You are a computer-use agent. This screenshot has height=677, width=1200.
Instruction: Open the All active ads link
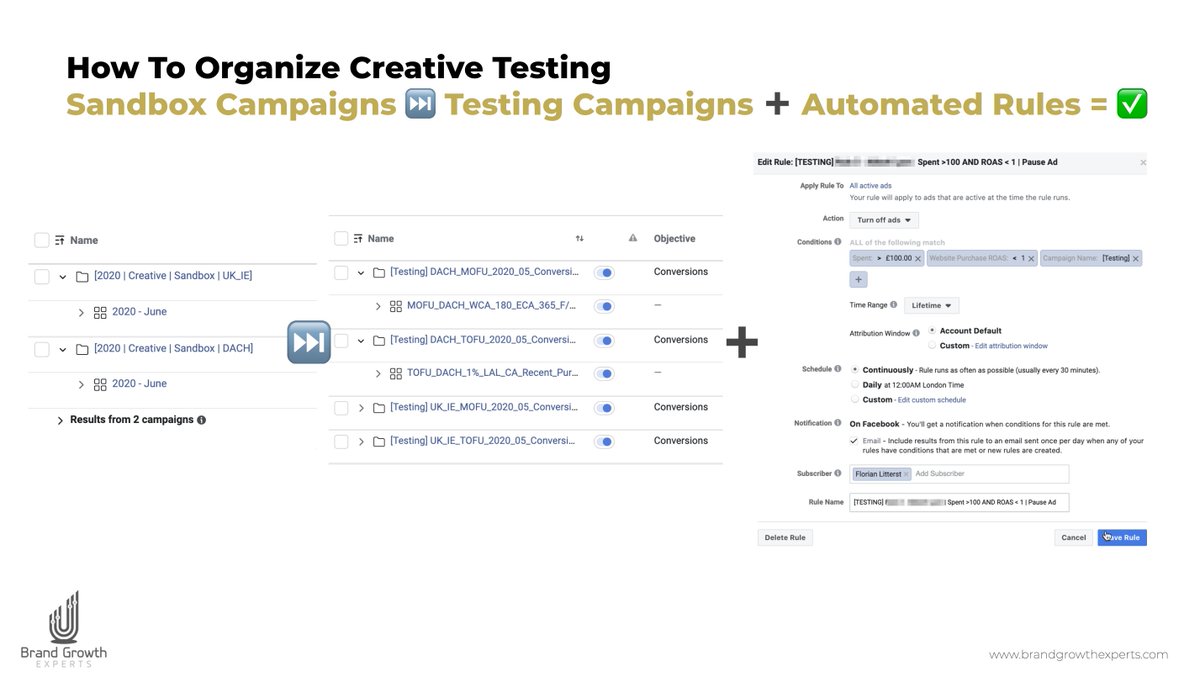[x=870, y=186]
